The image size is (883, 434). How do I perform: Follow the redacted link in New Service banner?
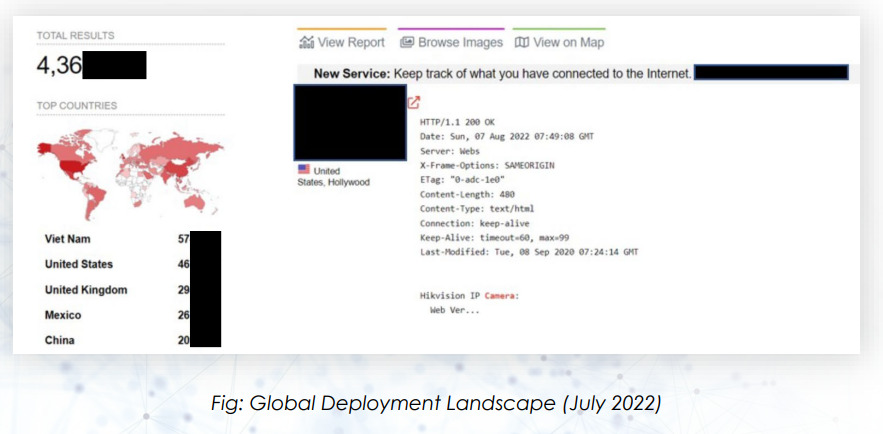(770, 73)
